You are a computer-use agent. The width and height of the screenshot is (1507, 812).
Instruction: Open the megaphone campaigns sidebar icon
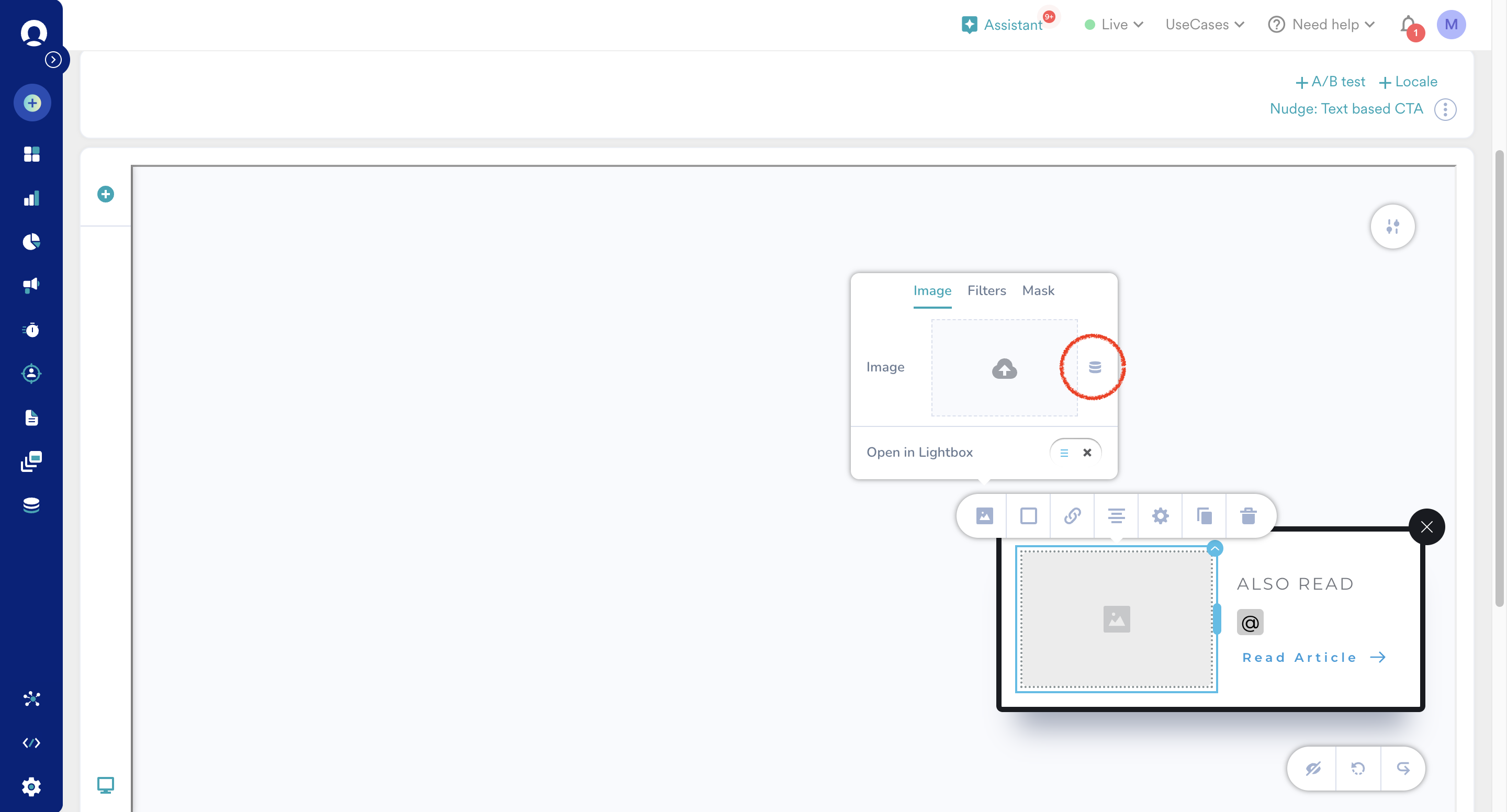click(x=31, y=286)
